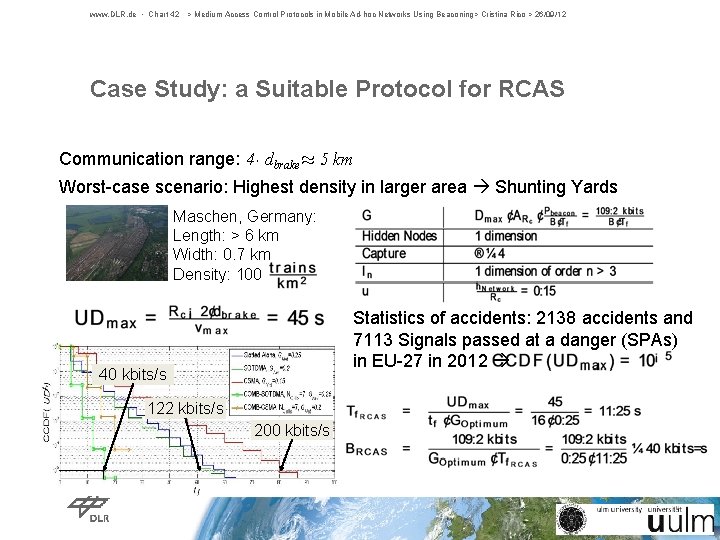Click the slide title 'Case Study: a Suitable Protocol for RCAS'
Screen dimensions: 720x540
click(327, 89)
